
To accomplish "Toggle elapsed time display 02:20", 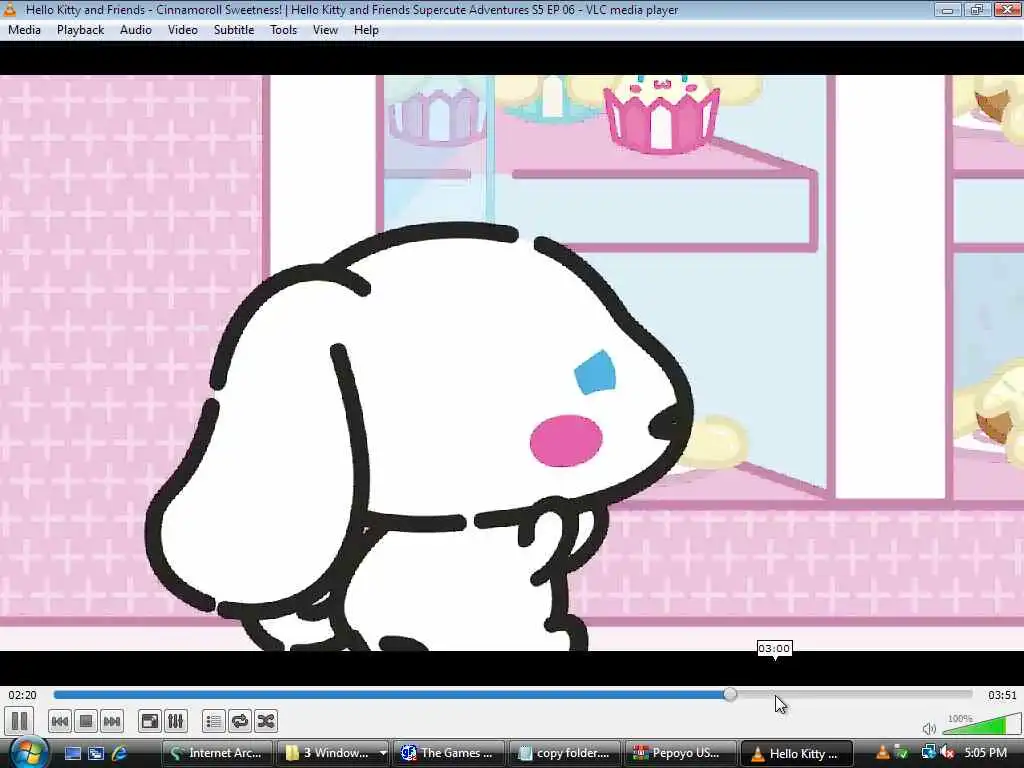I will 22,695.
